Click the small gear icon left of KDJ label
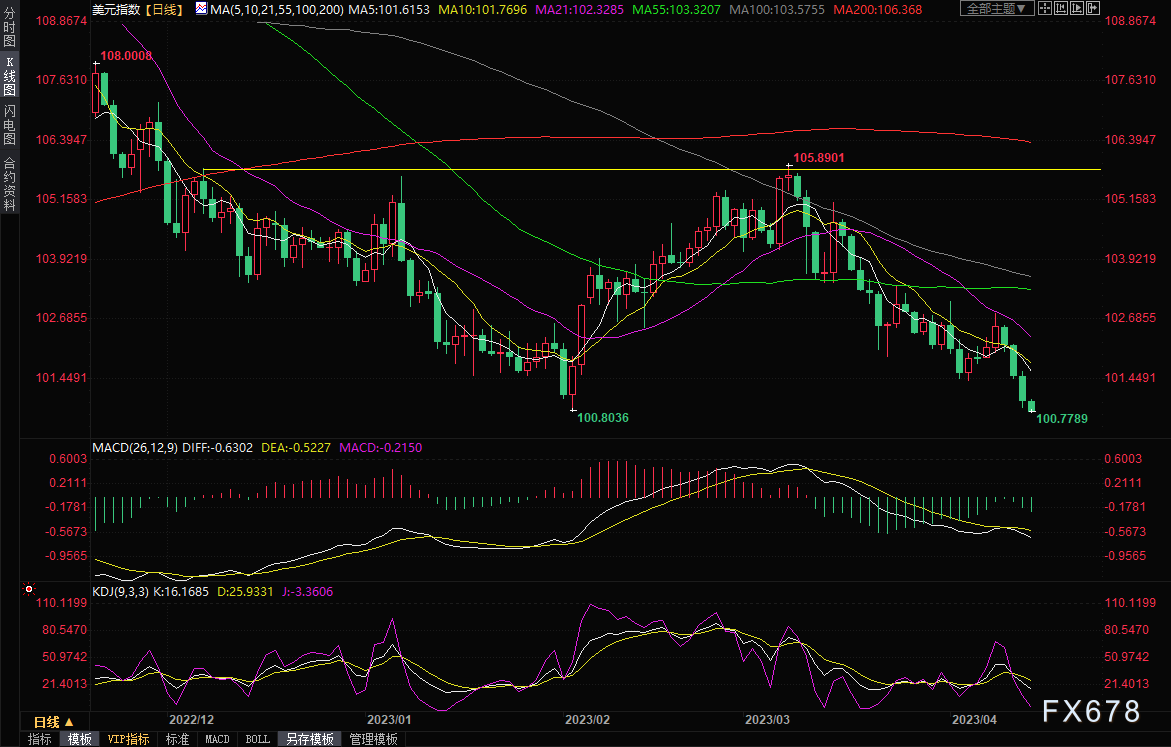Screen dimensions: 1171x747 [x=29, y=590]
